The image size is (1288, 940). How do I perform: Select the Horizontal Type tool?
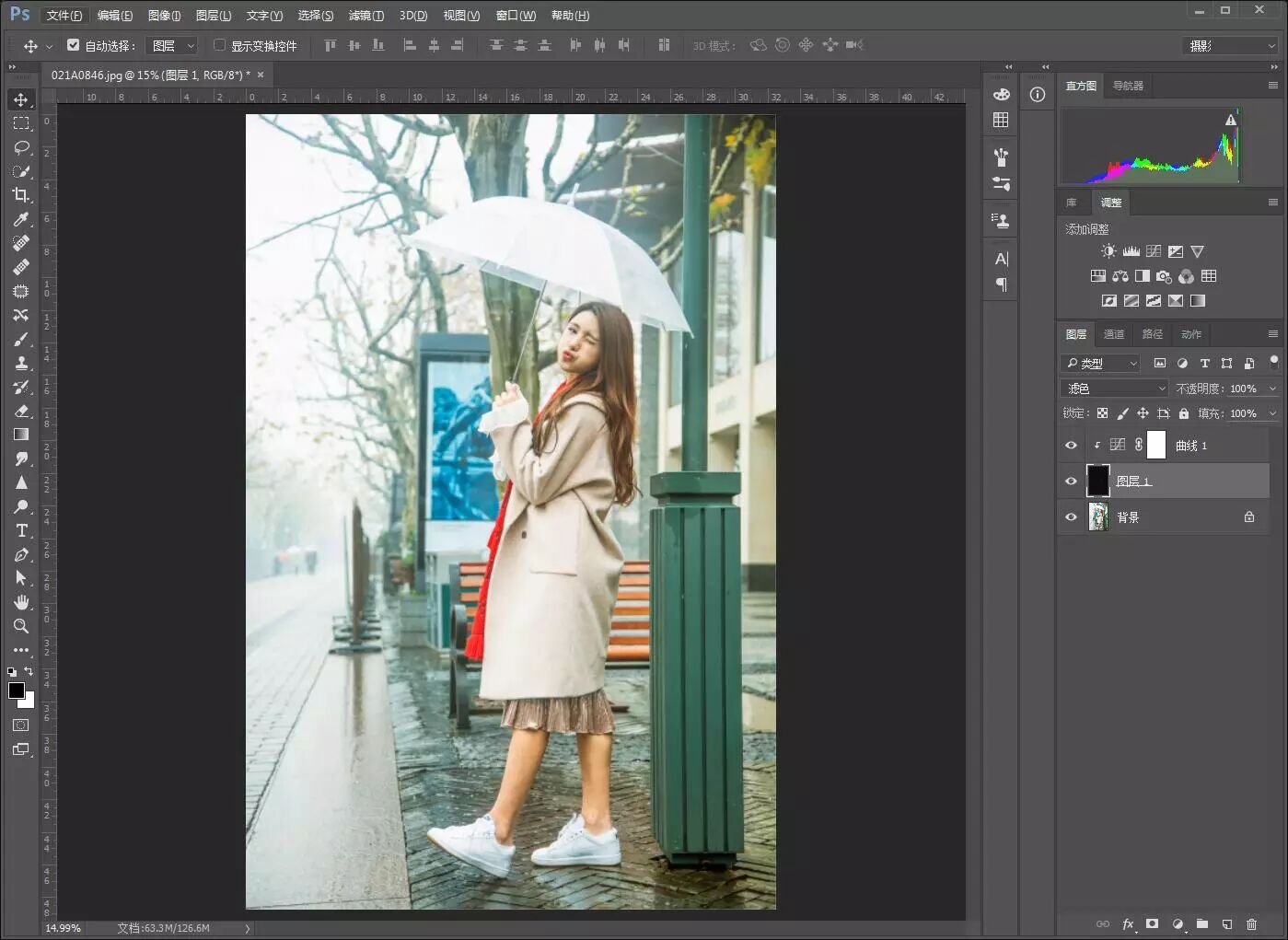tap(21, 530)
